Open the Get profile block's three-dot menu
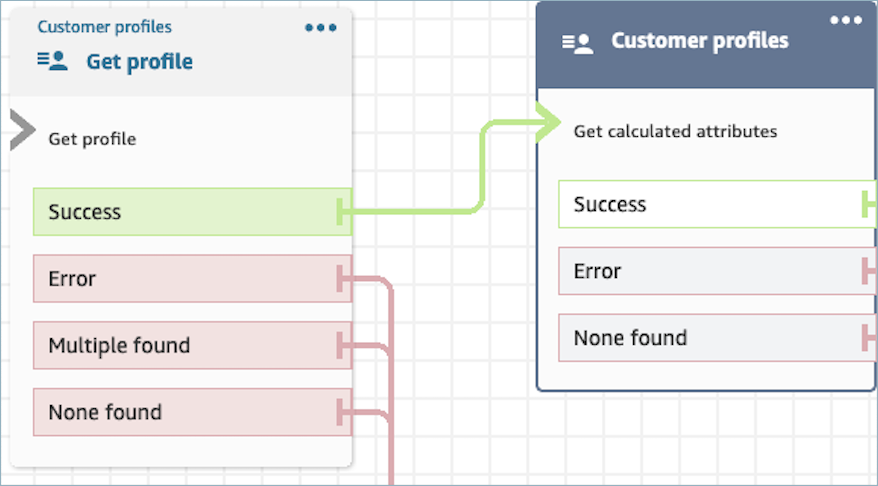878x486 pixels. 321,28
